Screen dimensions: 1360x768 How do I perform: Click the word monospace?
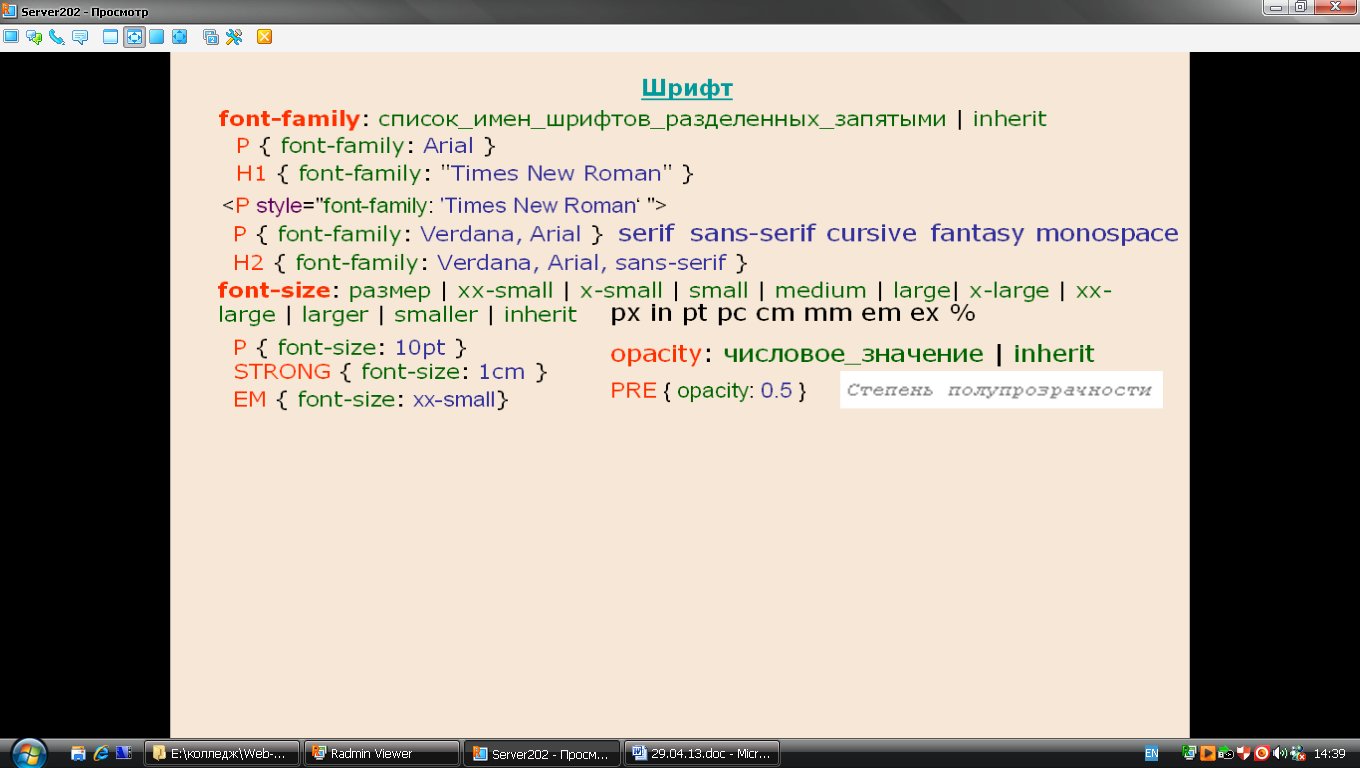click(x=1107, y=234)
